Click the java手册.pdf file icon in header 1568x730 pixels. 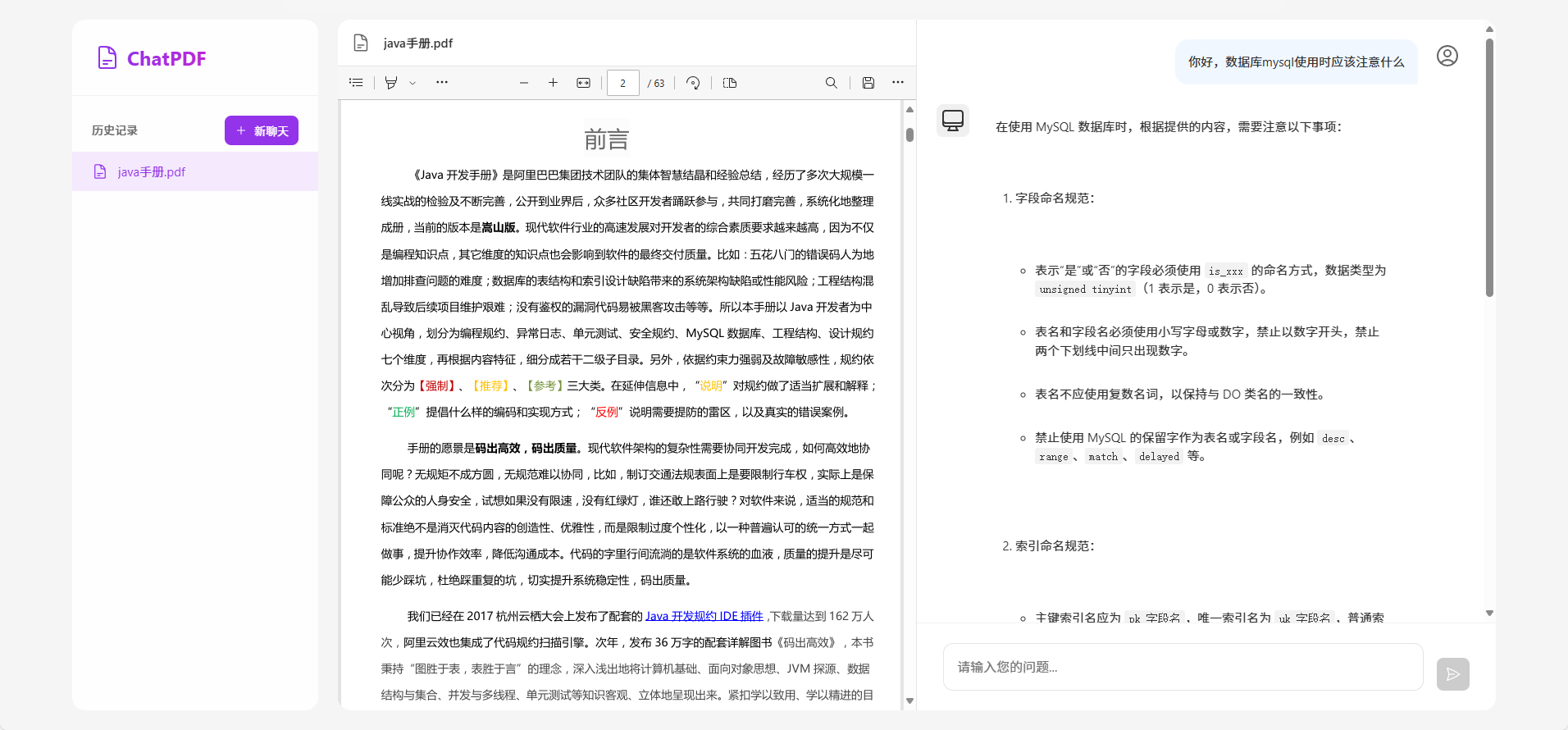coord(361,43)
